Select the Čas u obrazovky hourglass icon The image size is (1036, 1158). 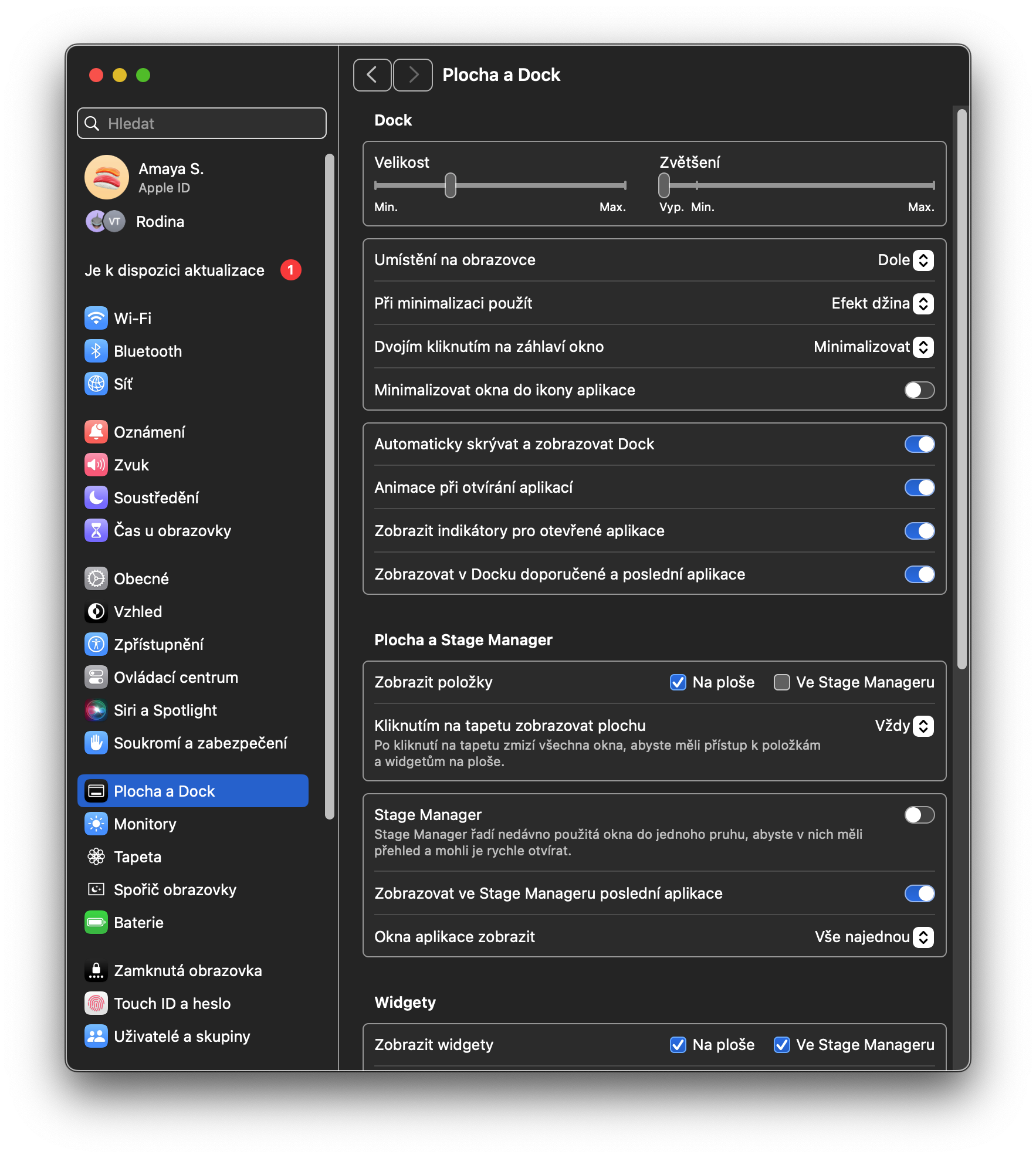96,531
